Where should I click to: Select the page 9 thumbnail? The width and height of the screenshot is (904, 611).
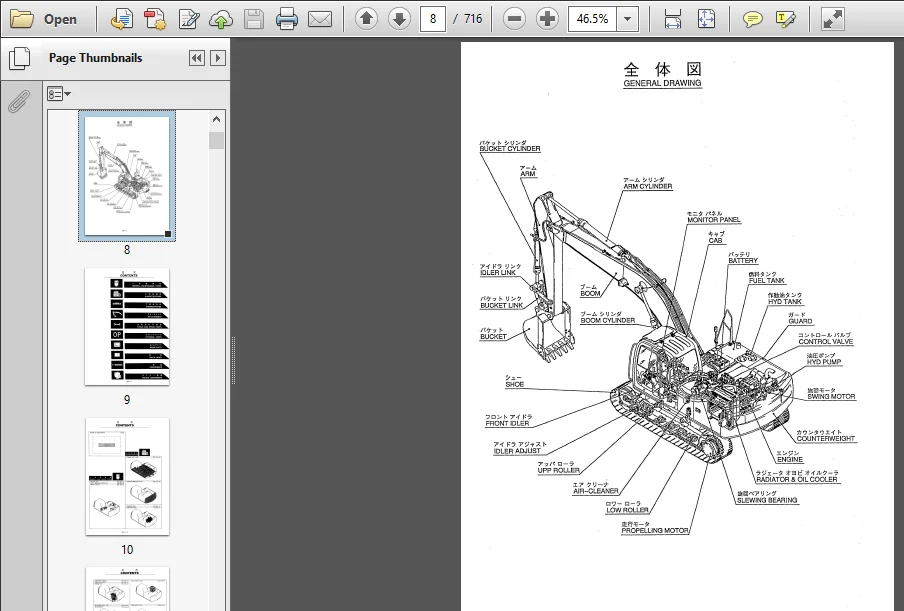click(127, 326)
